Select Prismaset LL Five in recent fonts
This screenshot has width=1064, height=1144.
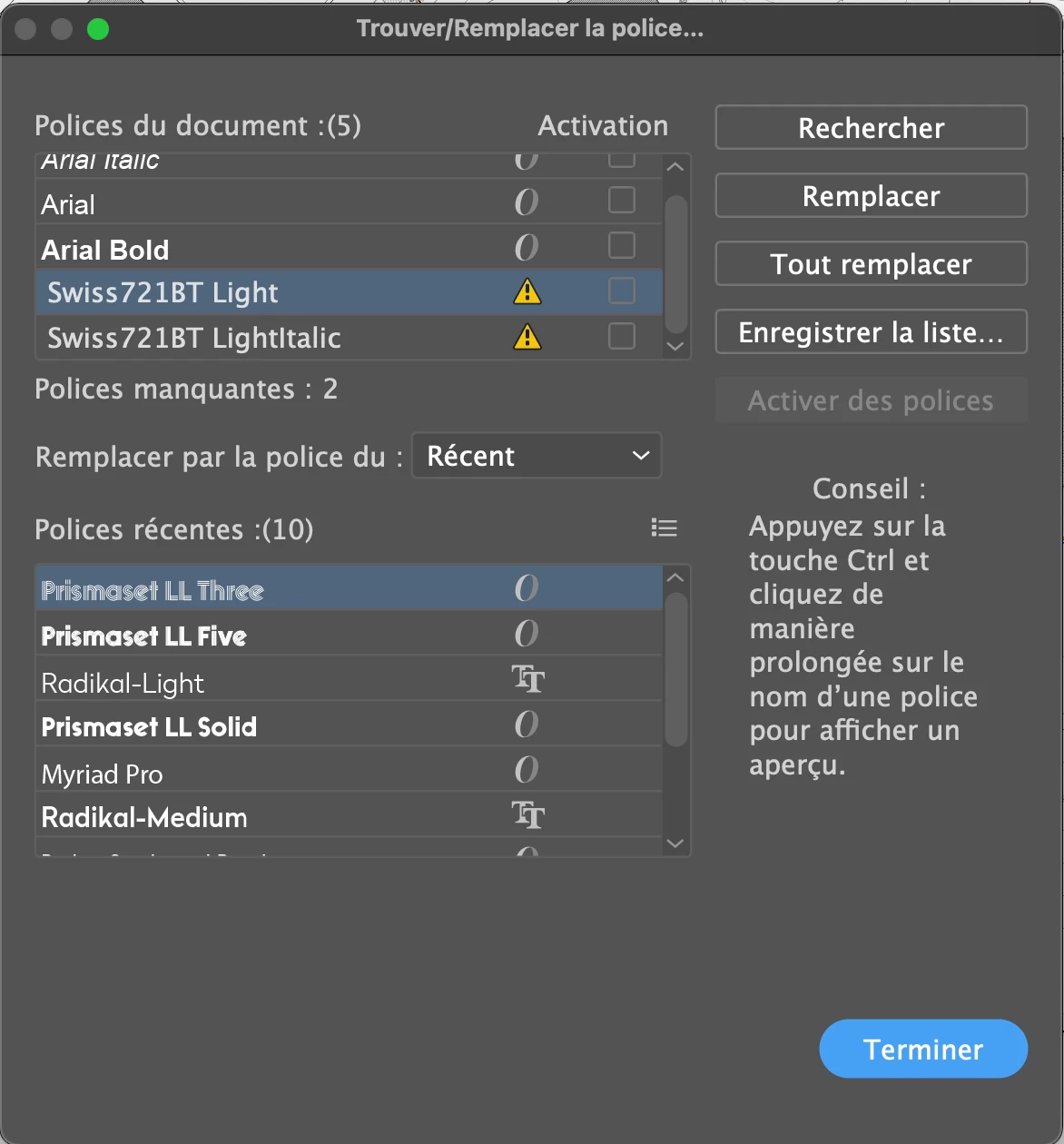(144, 636)
